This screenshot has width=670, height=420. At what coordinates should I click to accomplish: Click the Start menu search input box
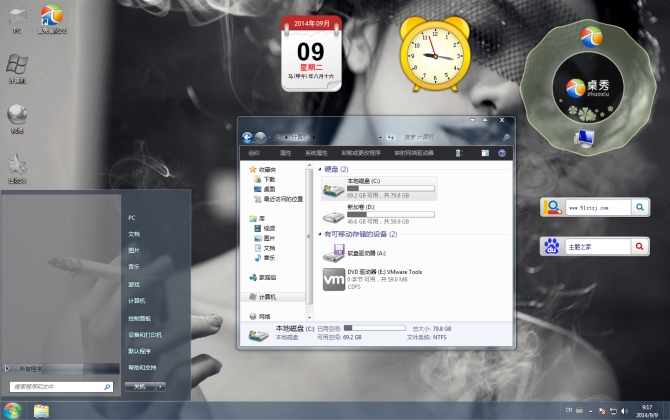click(58, 386)
